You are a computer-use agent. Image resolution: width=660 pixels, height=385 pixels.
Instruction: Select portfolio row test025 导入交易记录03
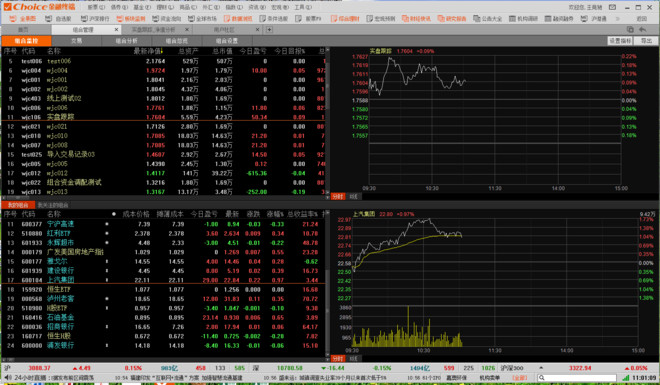[x=163, y=154]
